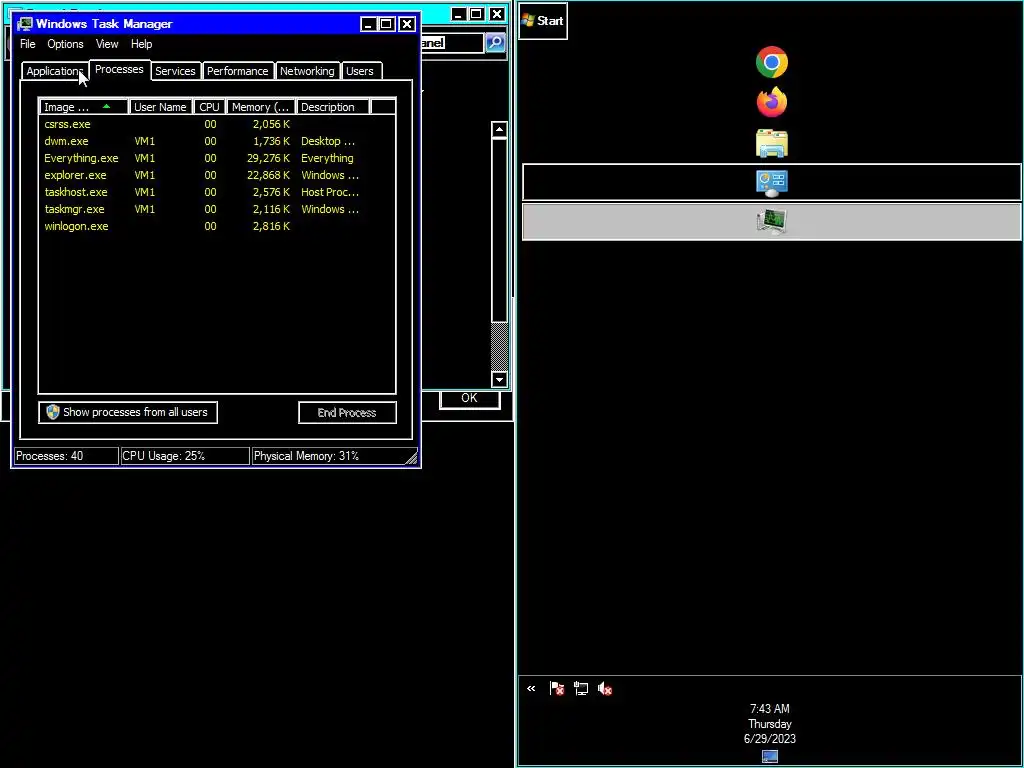Switch to the Users tab
The width and height of the screenshot is (1024, 768).
point(360,71)
